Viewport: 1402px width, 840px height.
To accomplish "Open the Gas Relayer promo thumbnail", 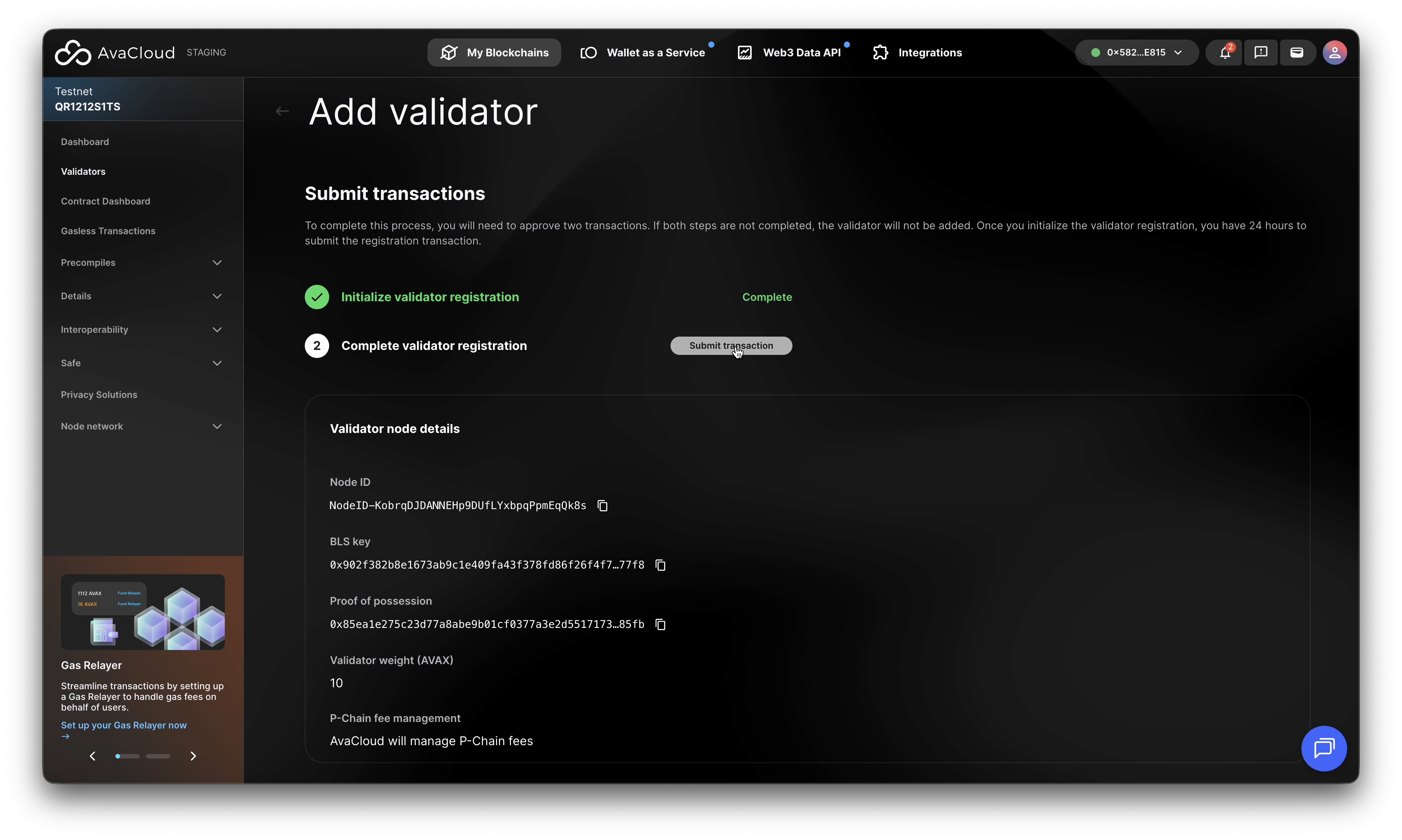I will point(143,612).
